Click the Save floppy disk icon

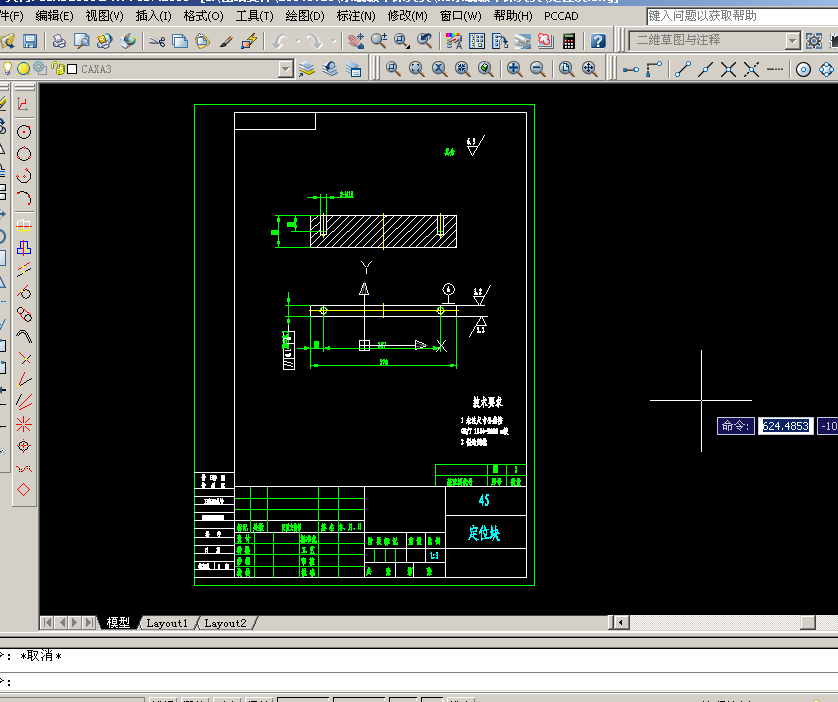[29, 41]
